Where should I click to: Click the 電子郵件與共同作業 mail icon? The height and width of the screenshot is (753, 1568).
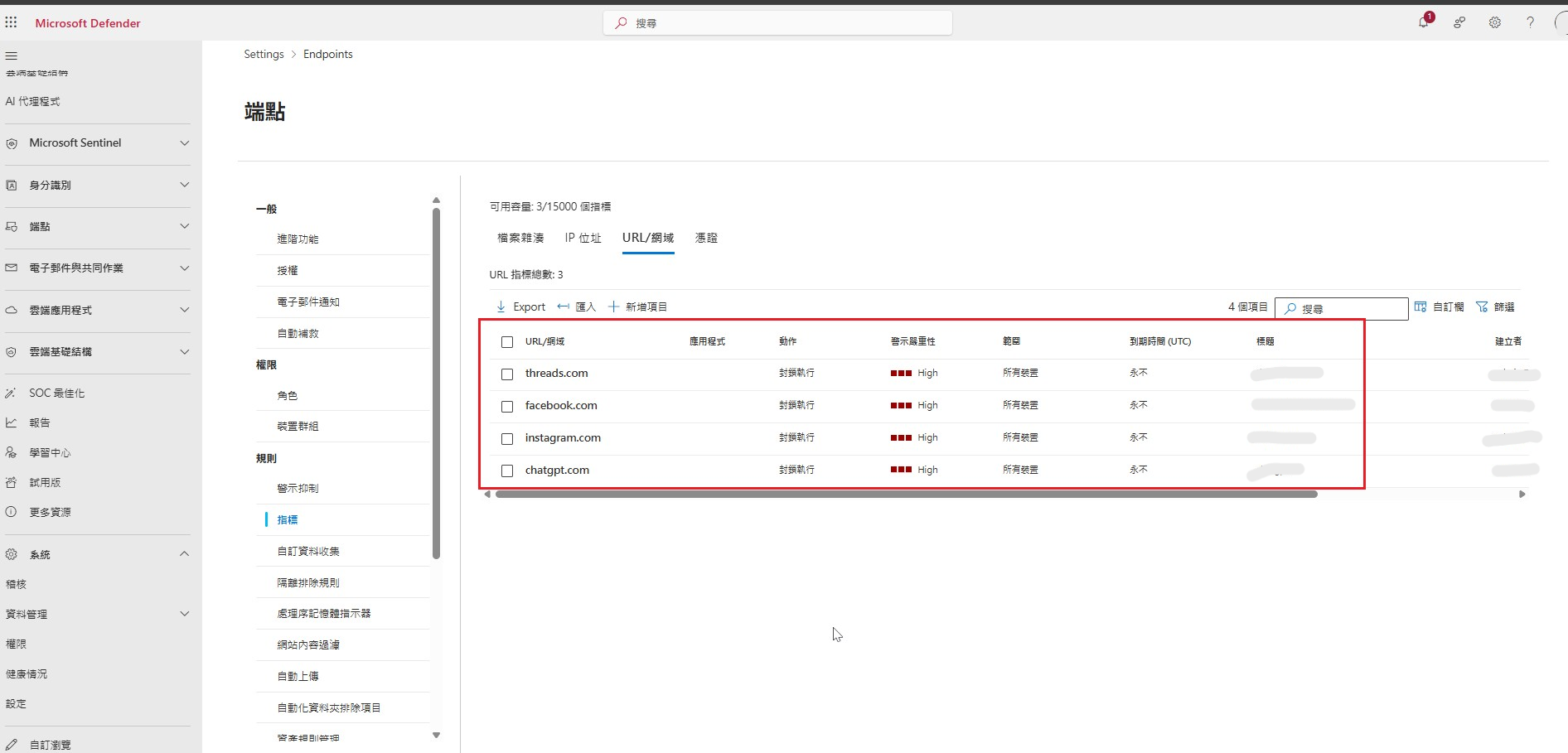tap(12, 268)
